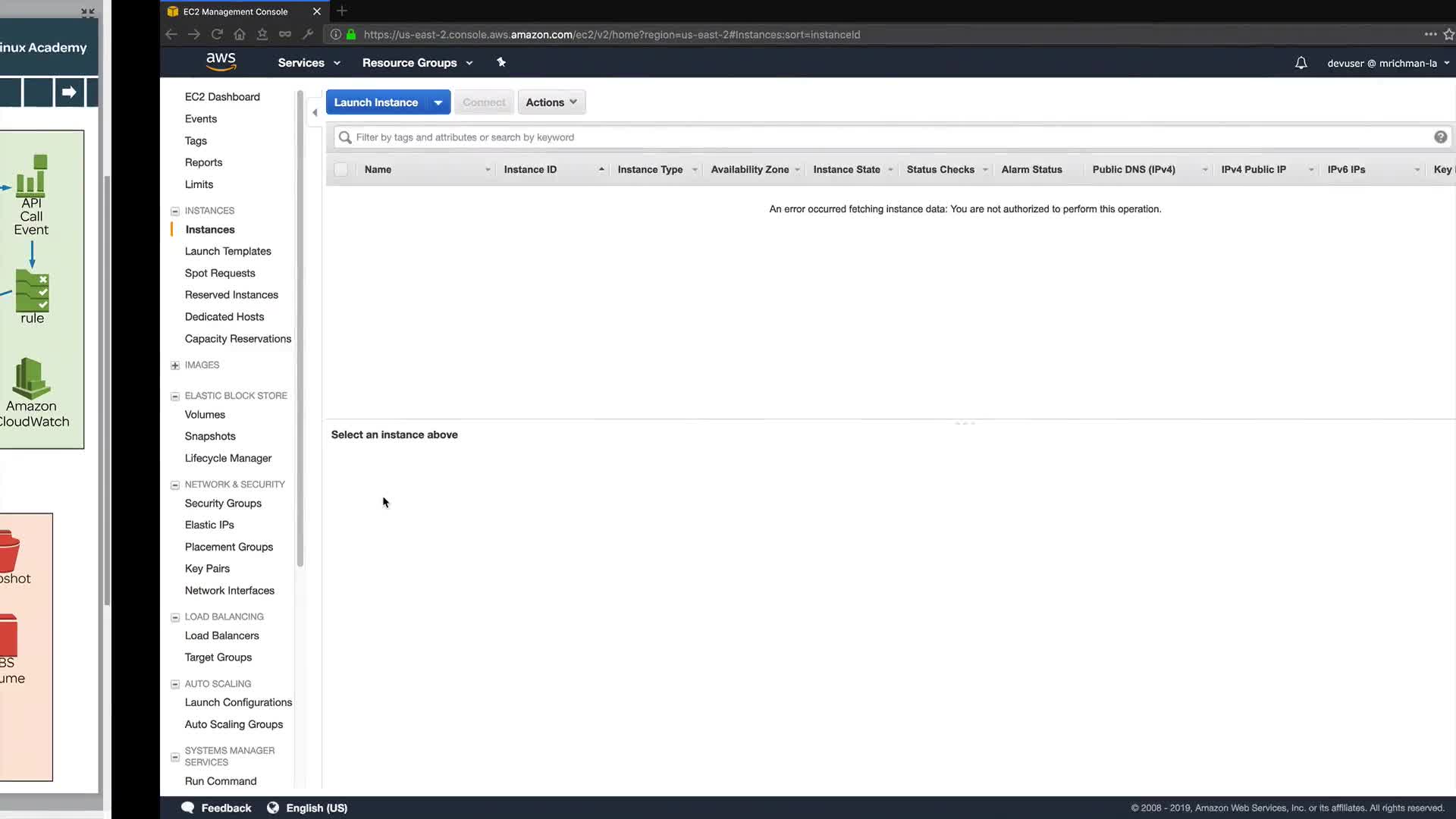Open the notifications bell icon

pos(1301,63)
